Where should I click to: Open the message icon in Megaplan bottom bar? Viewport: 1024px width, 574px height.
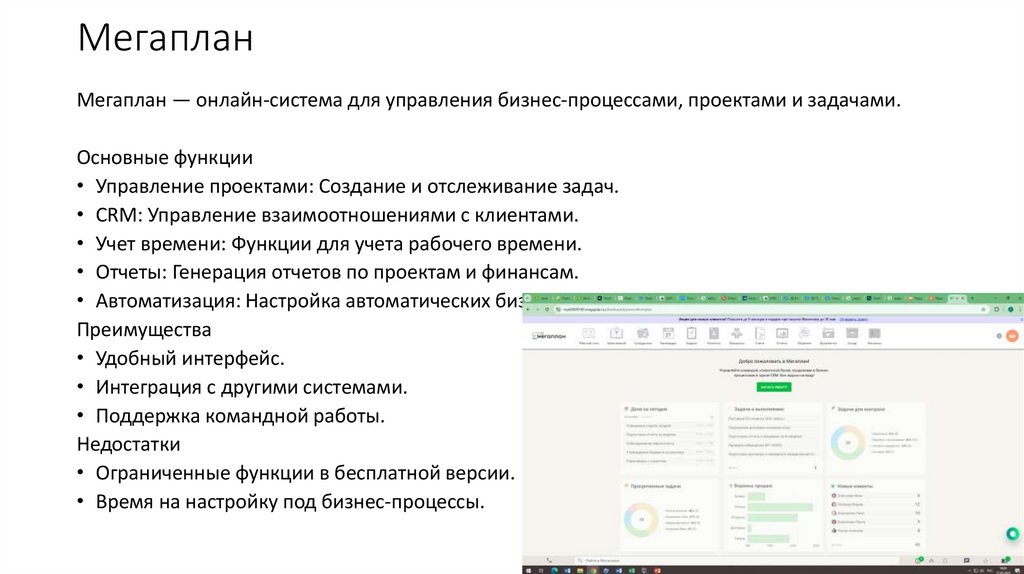(x=967, y=560)
